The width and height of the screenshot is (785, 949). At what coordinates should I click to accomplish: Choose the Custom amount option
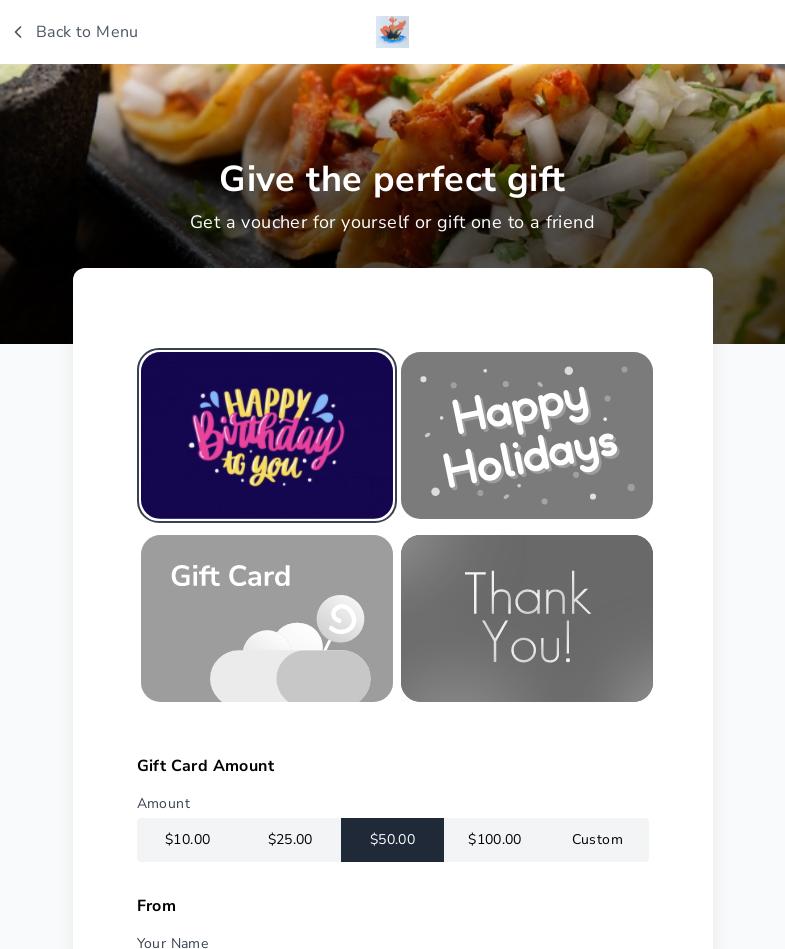coord(597,839)
